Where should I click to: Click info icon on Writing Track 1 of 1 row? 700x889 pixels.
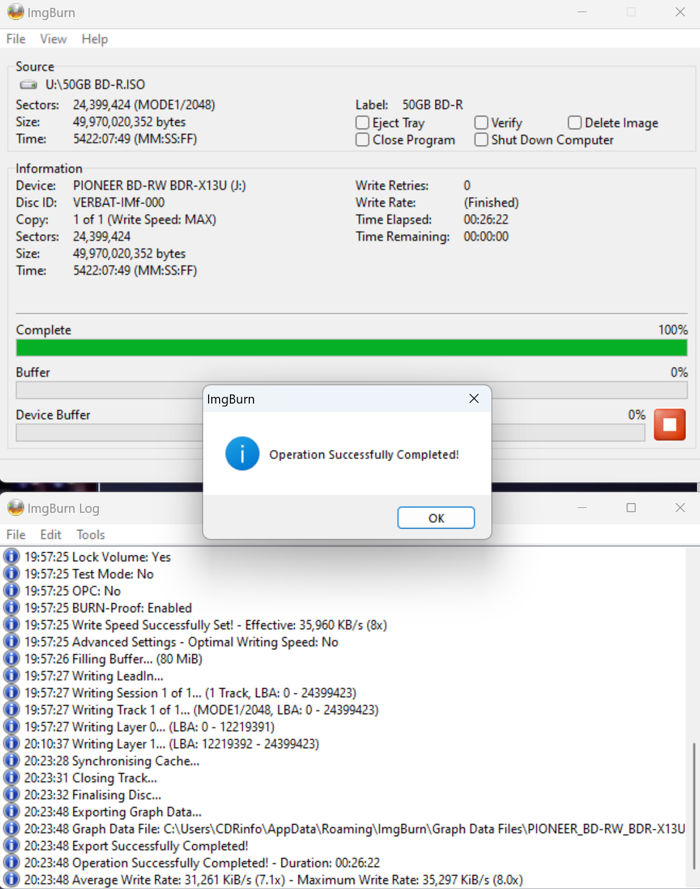(11, 709)
